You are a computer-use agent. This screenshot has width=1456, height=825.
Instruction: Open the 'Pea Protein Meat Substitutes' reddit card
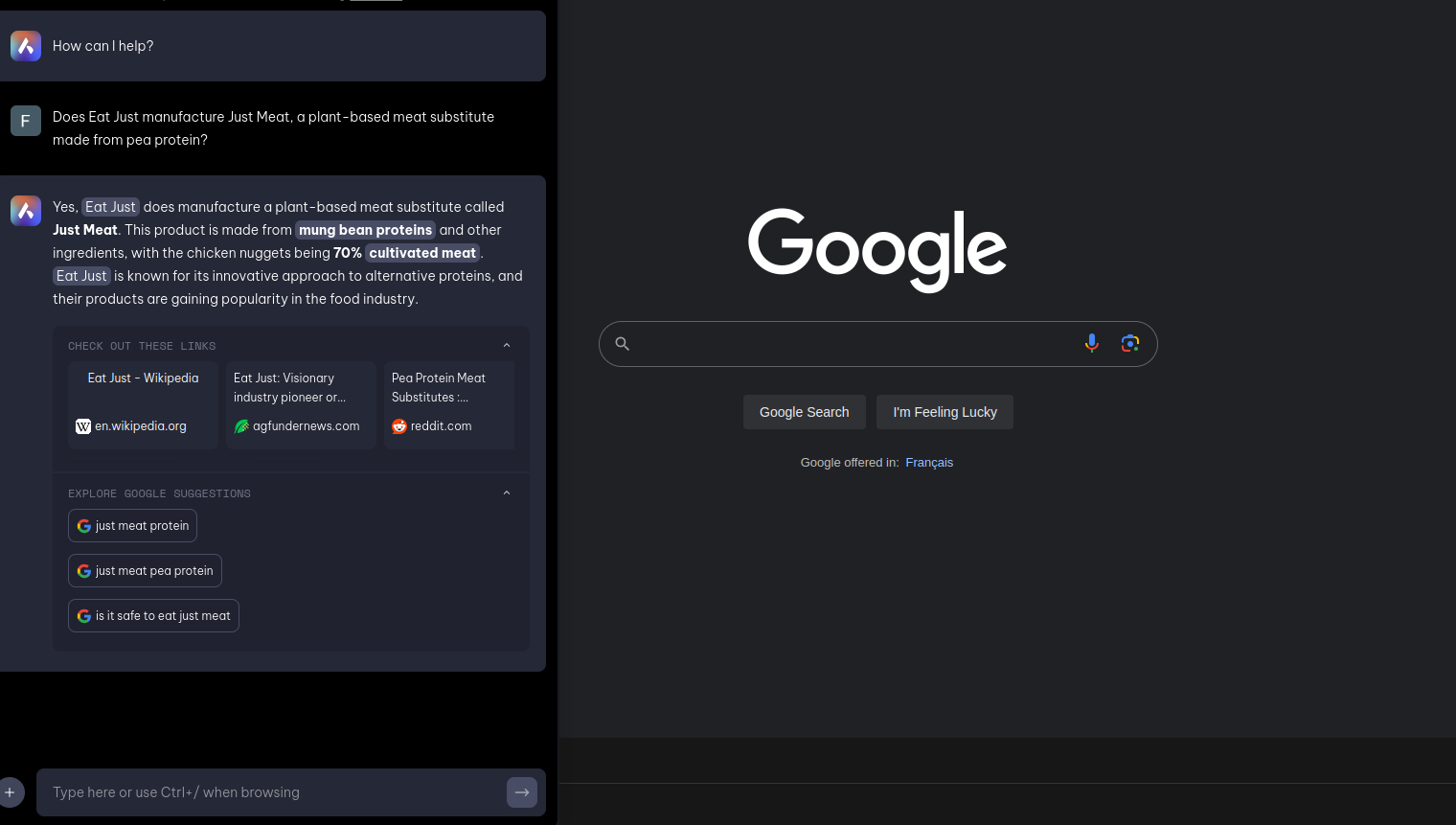coord(449,405)
